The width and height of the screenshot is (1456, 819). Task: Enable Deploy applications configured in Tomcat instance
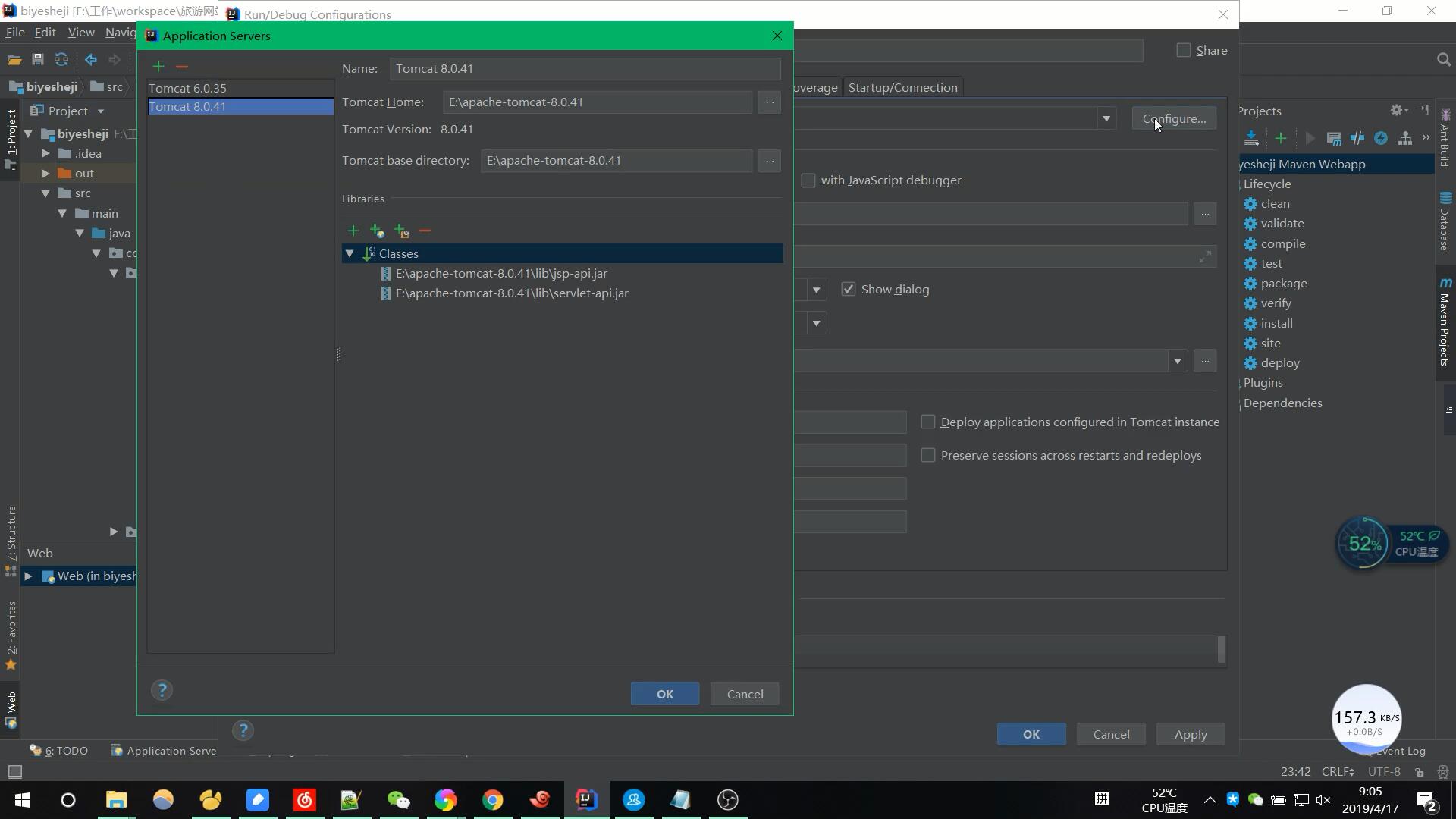pyautogui.click(x=927, y=422)
